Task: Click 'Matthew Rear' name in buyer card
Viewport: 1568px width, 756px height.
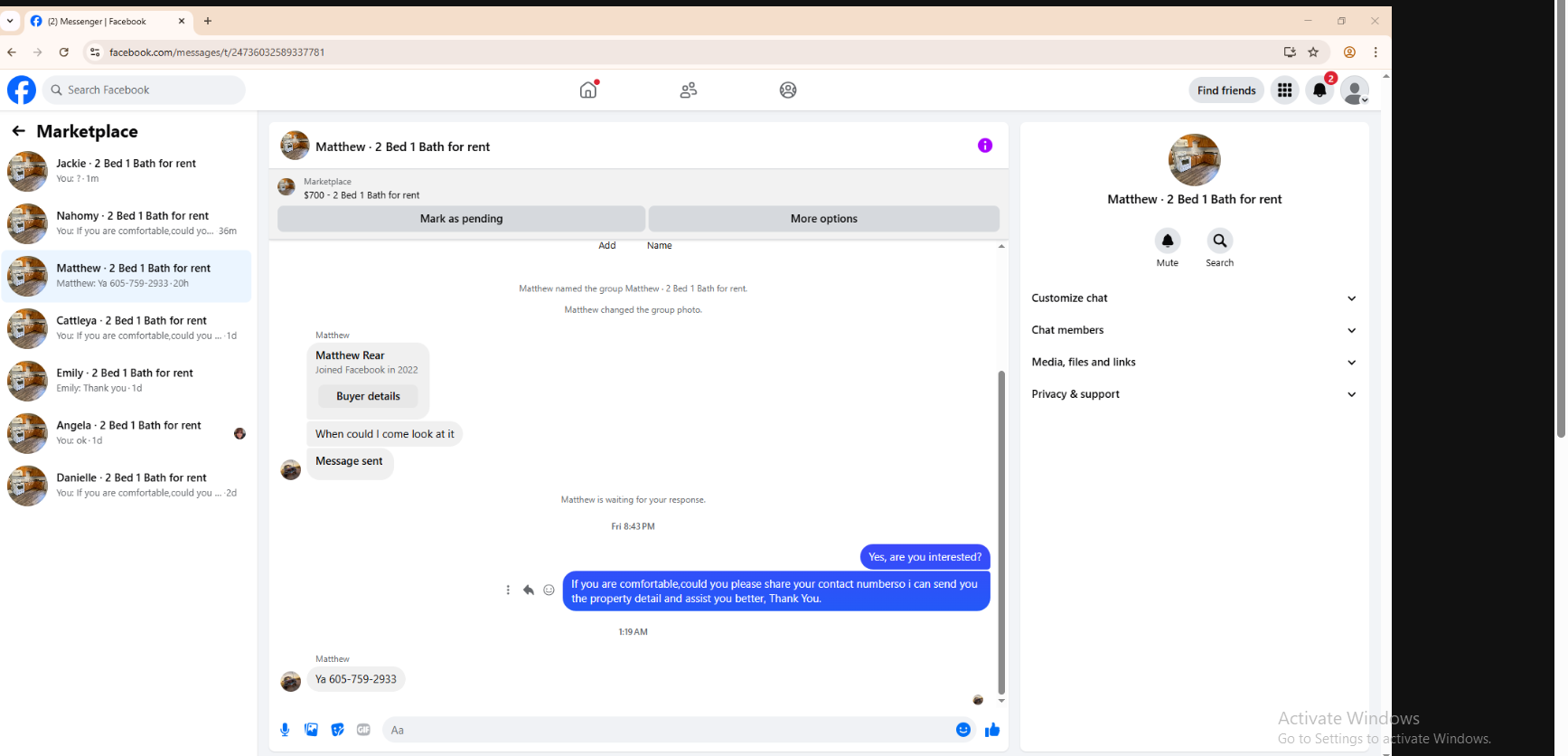Action: click(x=350, y=355)
